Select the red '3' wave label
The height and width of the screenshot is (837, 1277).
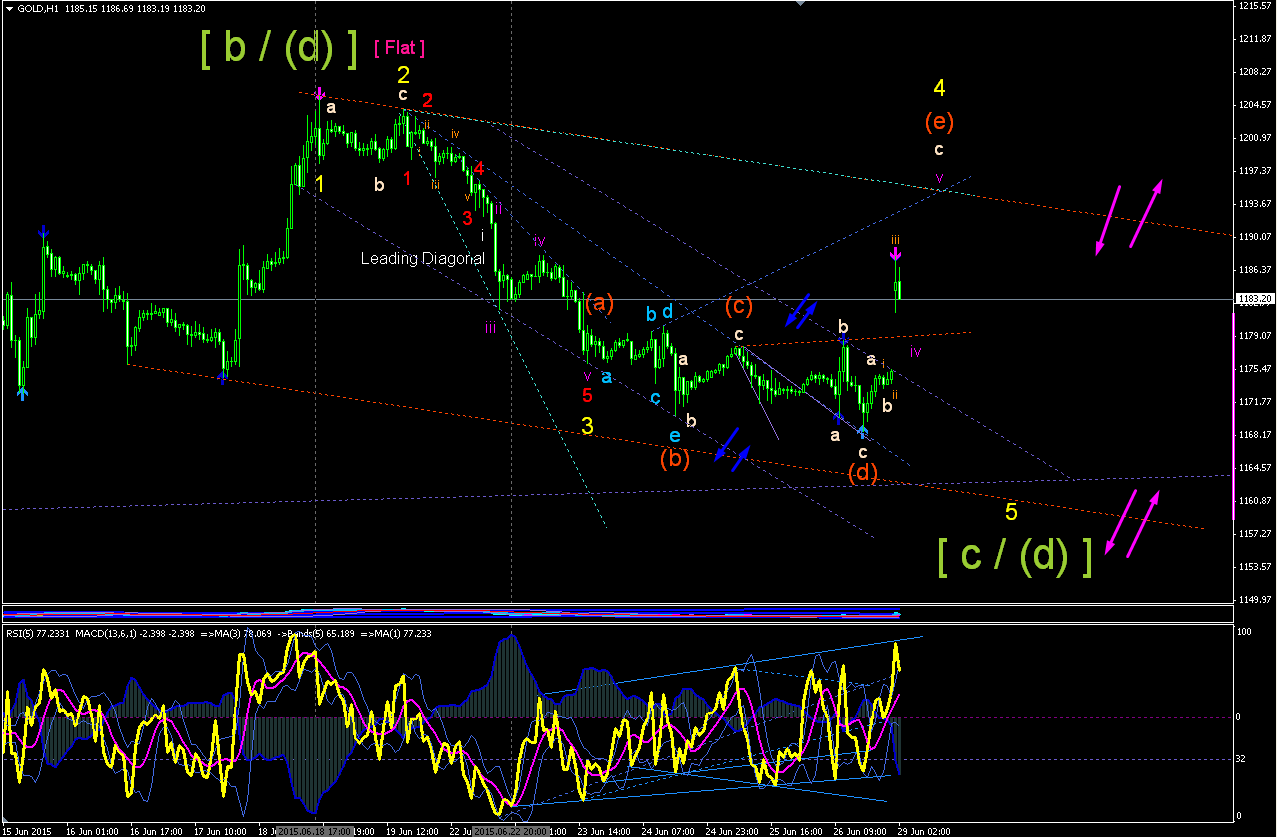tap(467, 219)
